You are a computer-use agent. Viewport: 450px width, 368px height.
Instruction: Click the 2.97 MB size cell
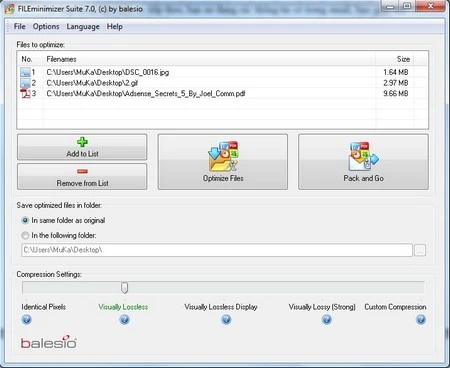click(x=396, y=83)
